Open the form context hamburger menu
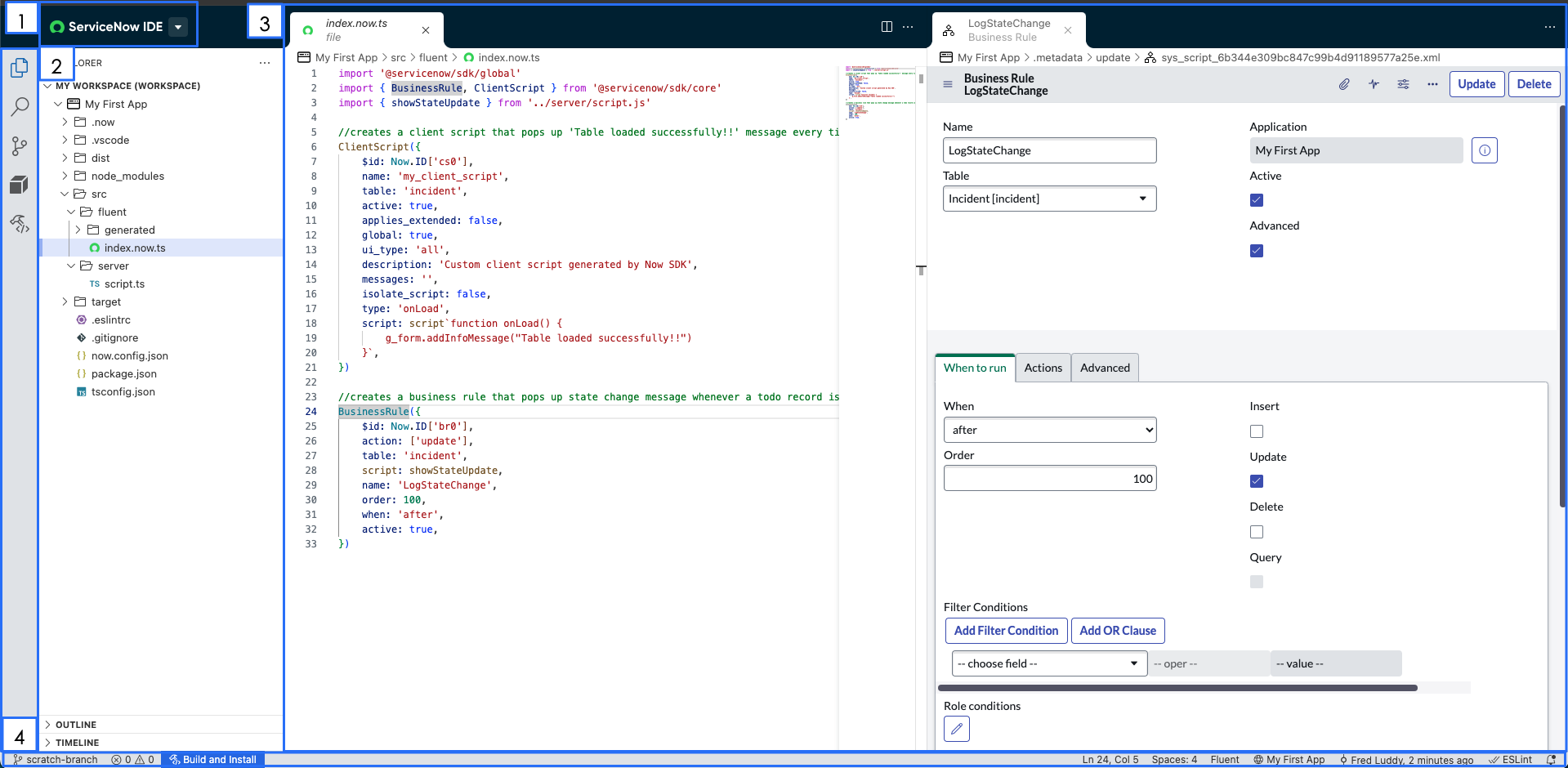The image size is (1568, 768). click(948, 84)
